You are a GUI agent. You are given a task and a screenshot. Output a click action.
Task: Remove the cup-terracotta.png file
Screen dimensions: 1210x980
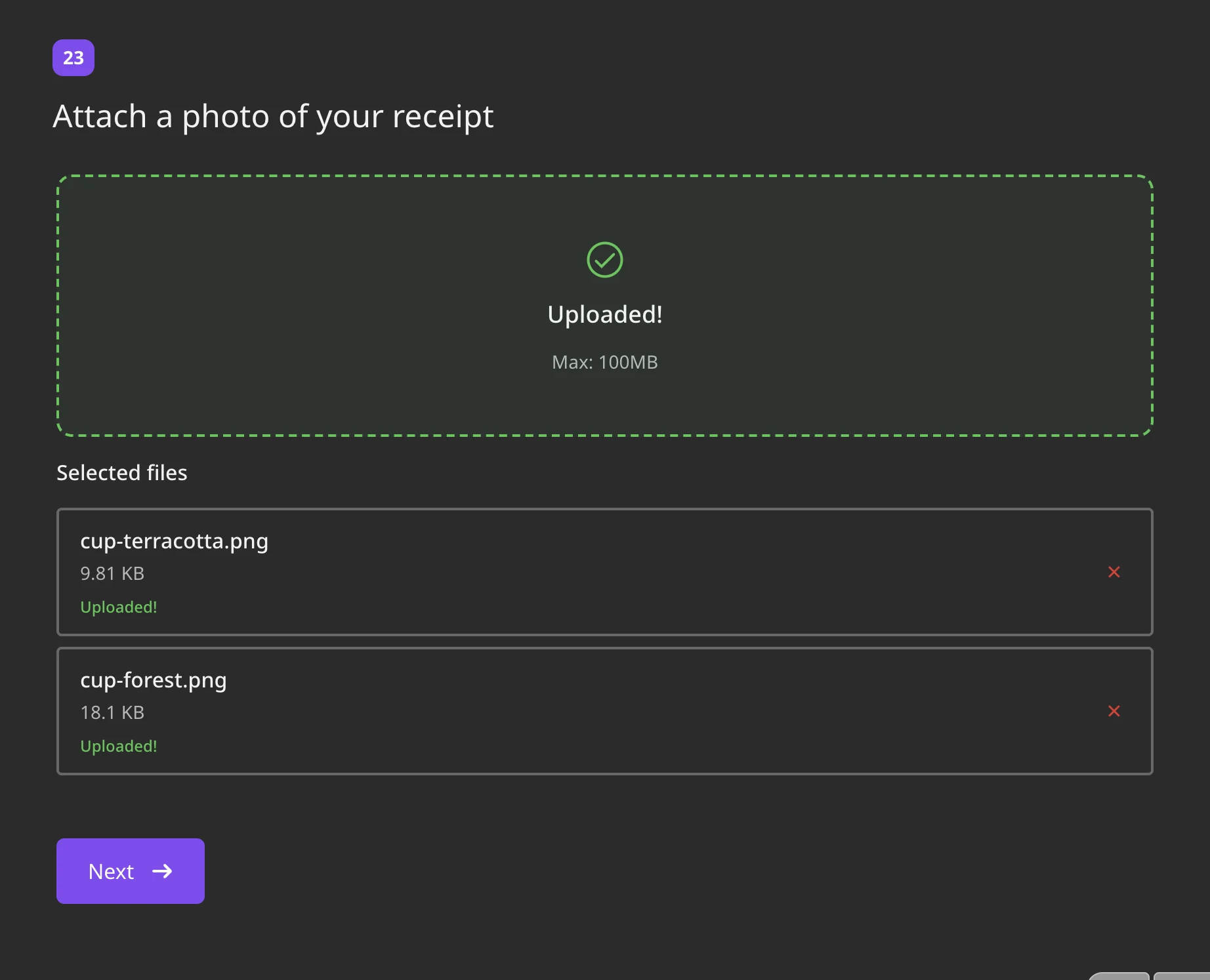(x=1114, y=572)
